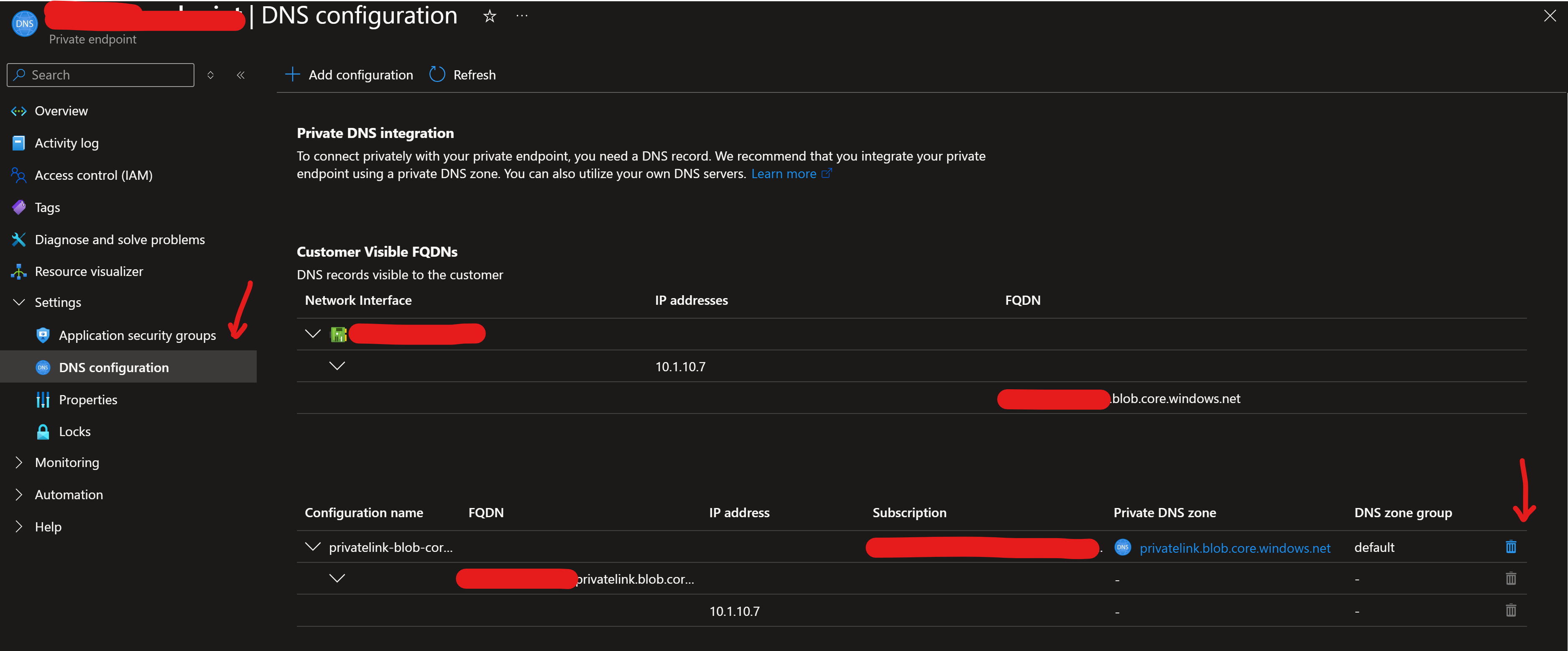Open the Learn more link
The image size is (1568, 651).
tap(784, 174)
